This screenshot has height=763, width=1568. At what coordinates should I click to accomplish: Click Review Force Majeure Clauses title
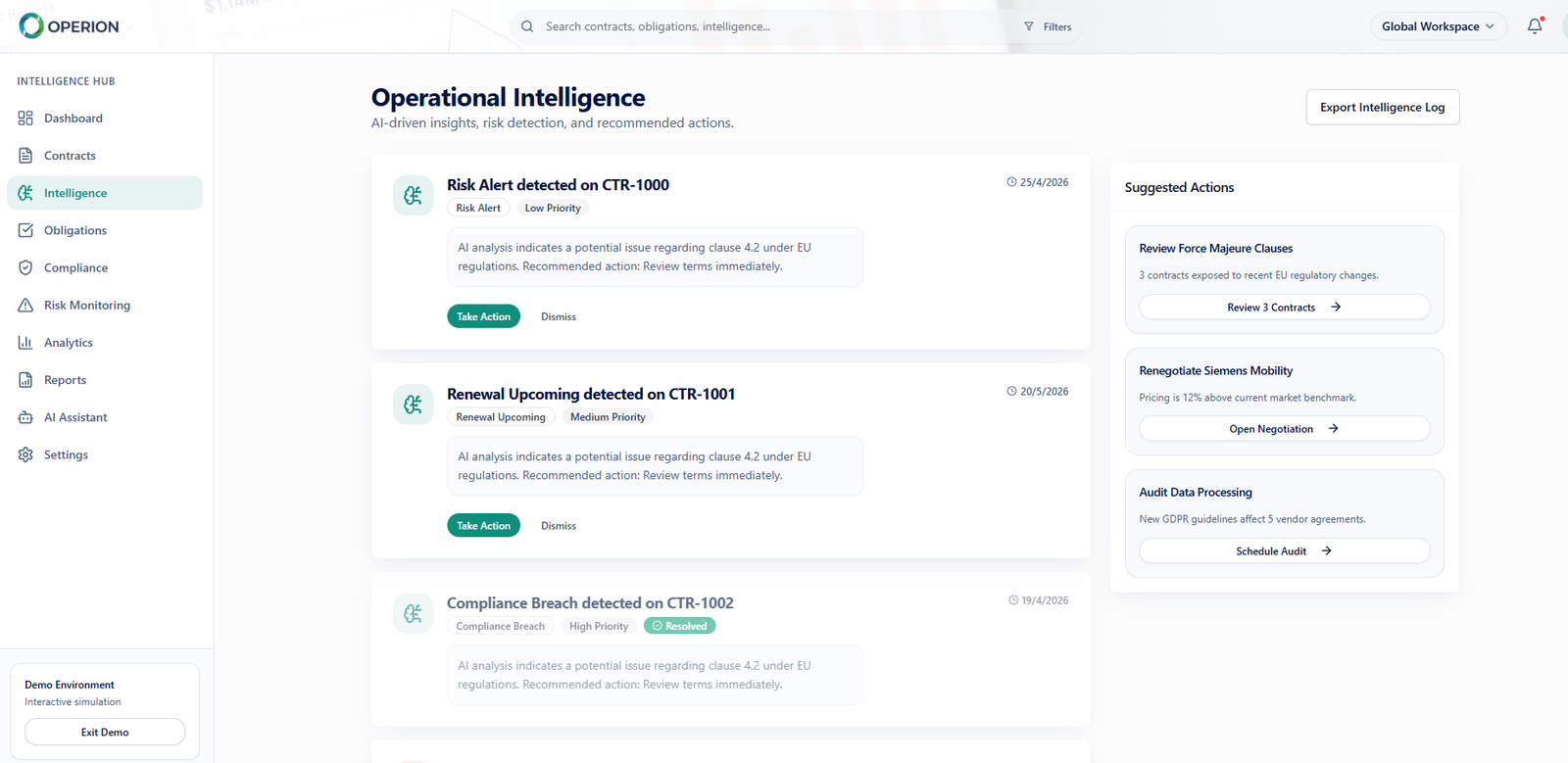tap(1215, 249)
